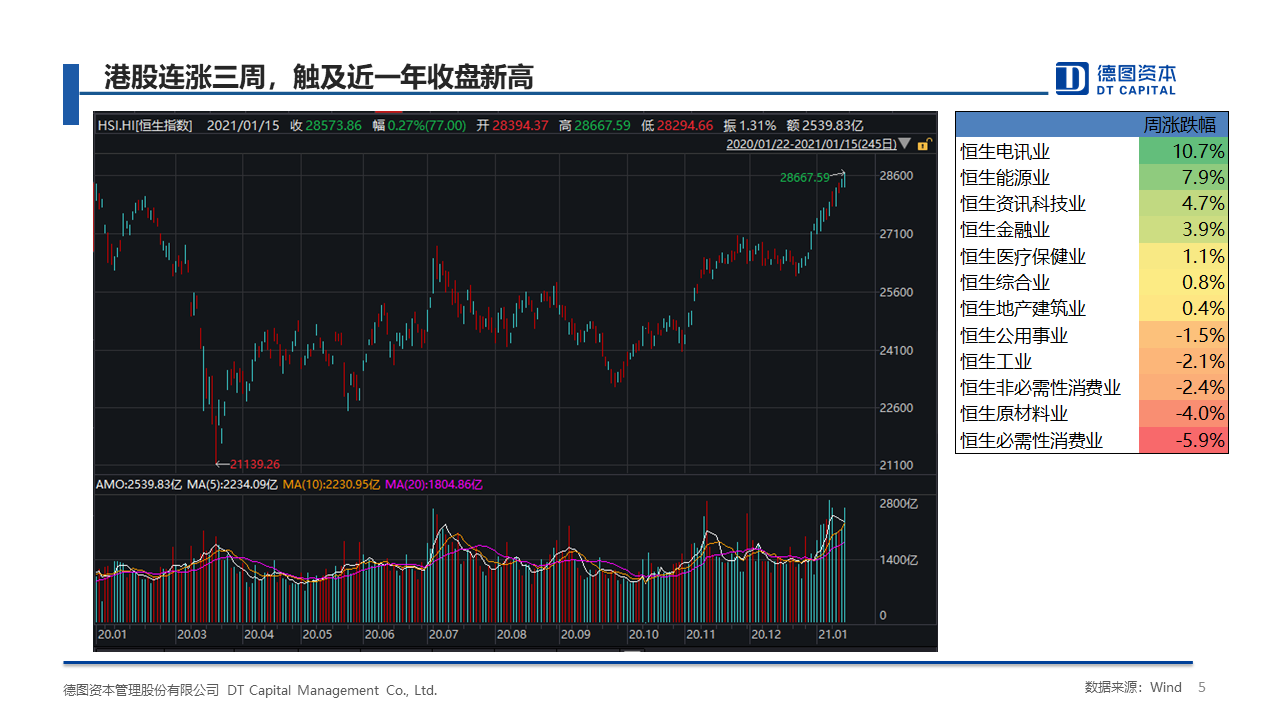Image resolution: width=1280 pixels, height=720 pixels.
Task: Click the -2.4% value cell
Action: click(x=1184, y=387)
